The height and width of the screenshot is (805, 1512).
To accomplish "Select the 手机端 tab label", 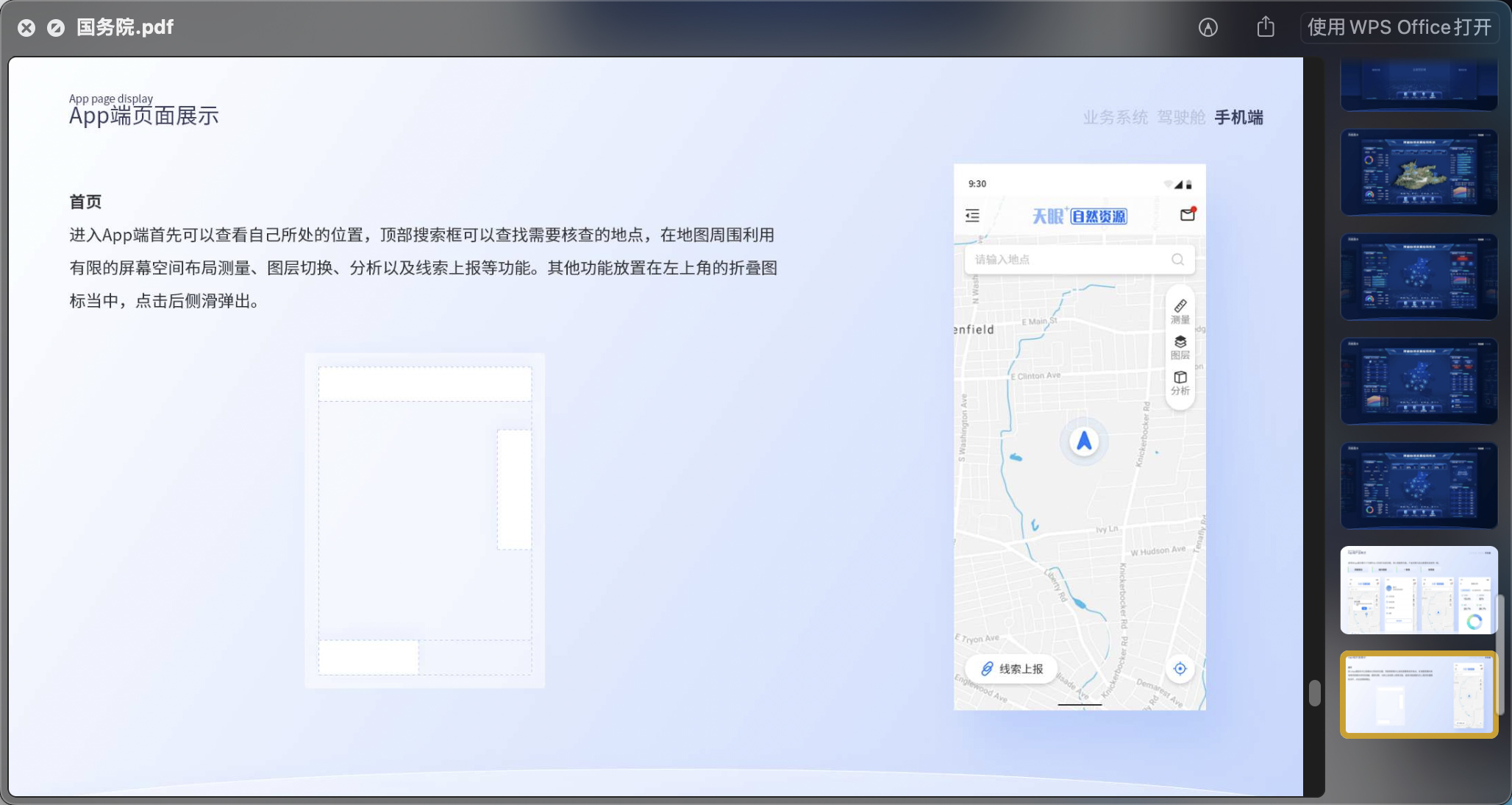I will point(1238,117).
